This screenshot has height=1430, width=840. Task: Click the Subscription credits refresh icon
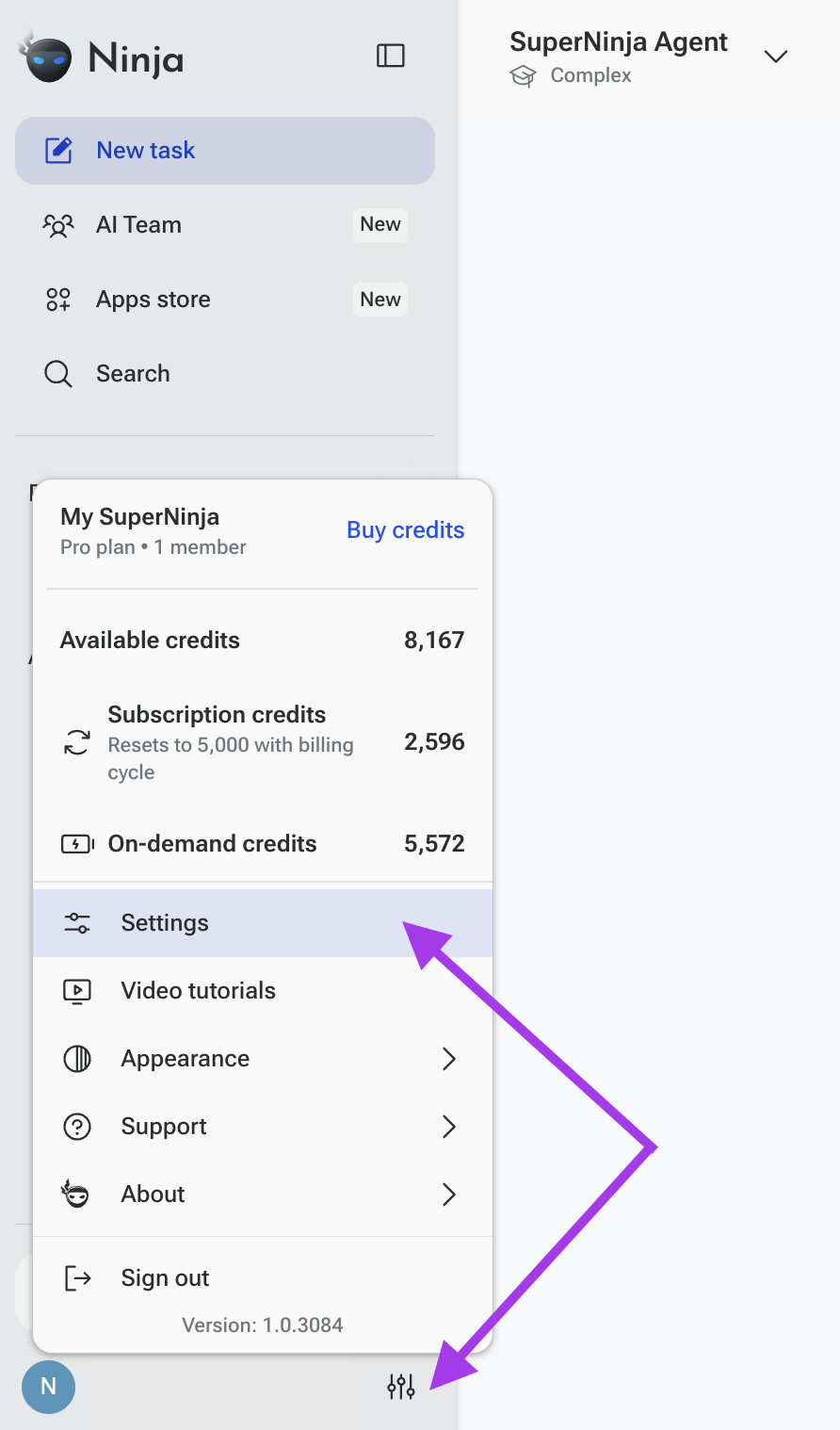[x=77, y=742]
